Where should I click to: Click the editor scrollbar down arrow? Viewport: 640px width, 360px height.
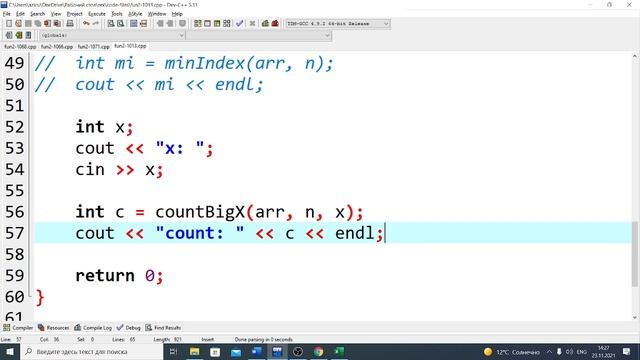635,318
